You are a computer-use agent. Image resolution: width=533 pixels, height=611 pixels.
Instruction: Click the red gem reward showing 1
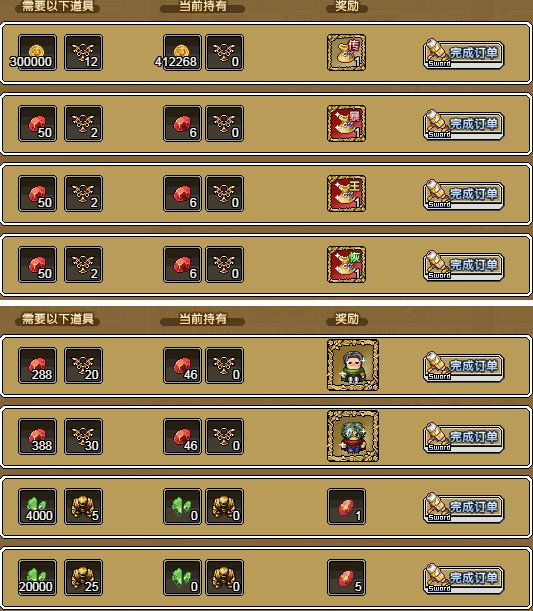tap(346, 507)
